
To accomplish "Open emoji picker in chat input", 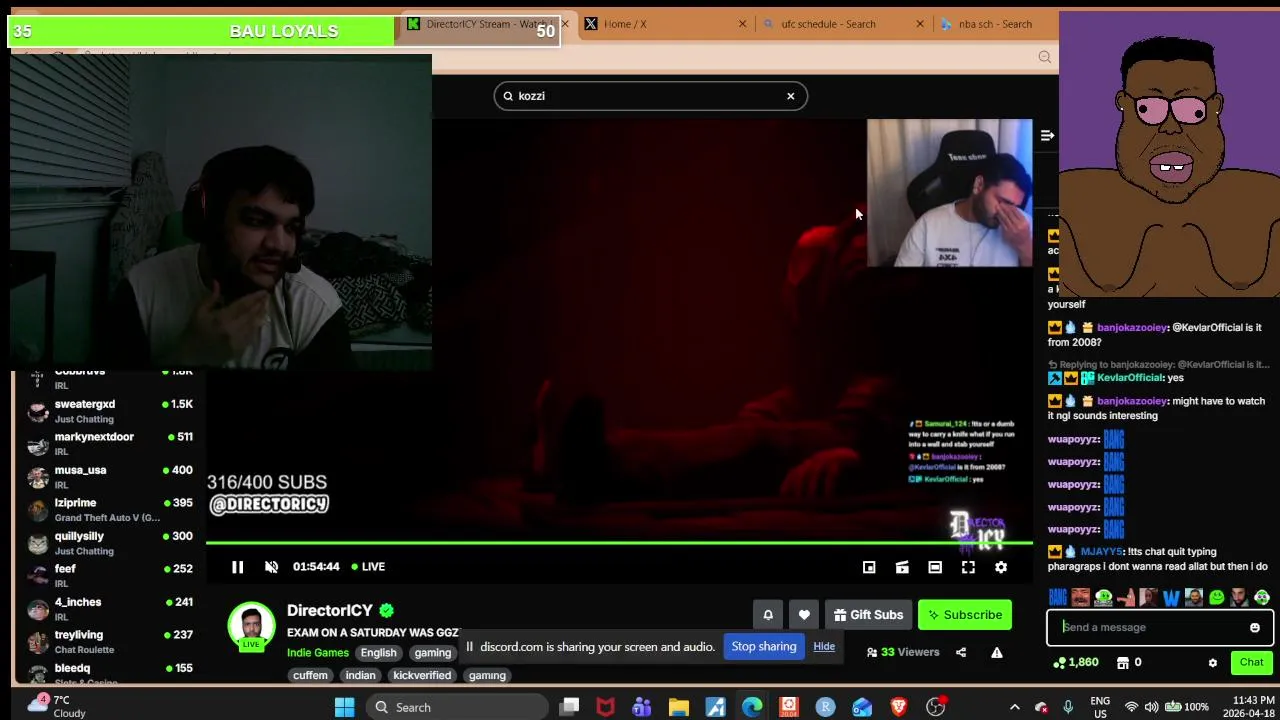I will (x=1254, y=628).
